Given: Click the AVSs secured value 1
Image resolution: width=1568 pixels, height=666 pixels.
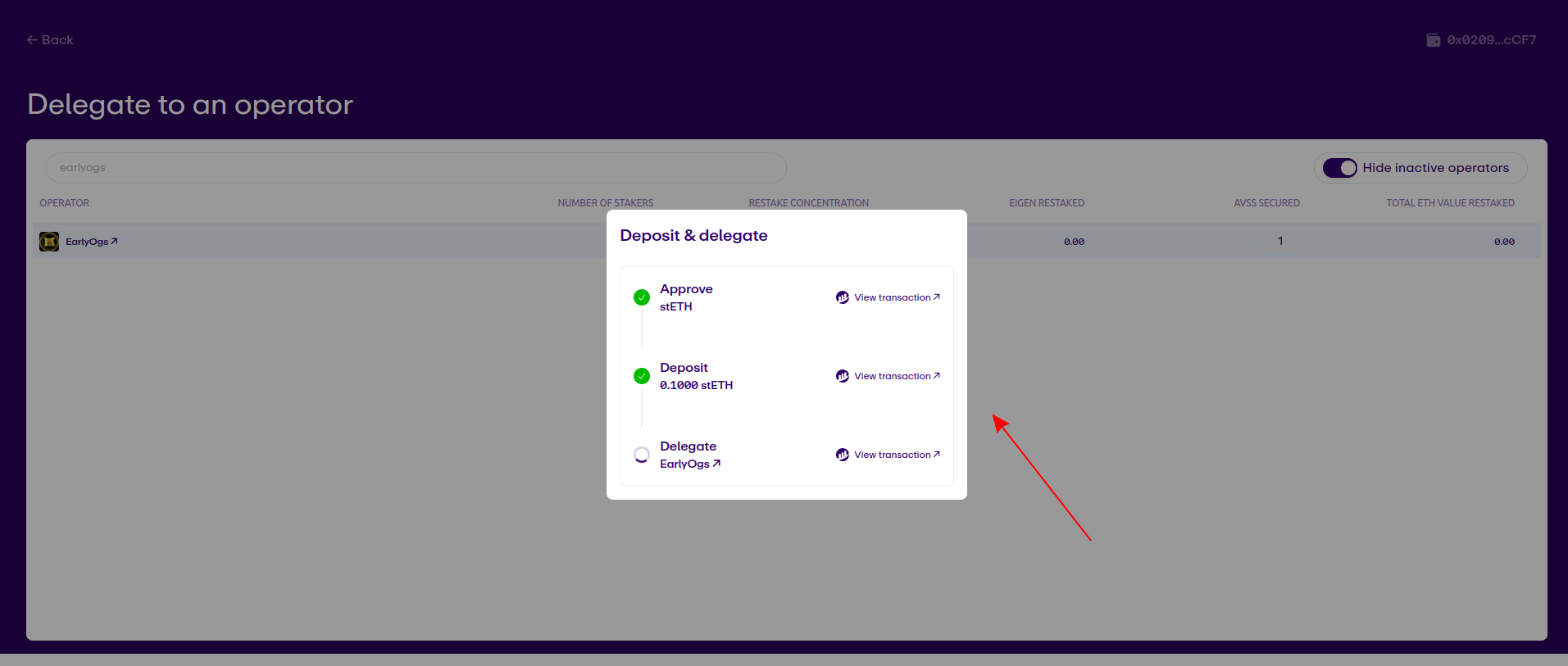Looking at the screenshot, I should pos(1280,241).
